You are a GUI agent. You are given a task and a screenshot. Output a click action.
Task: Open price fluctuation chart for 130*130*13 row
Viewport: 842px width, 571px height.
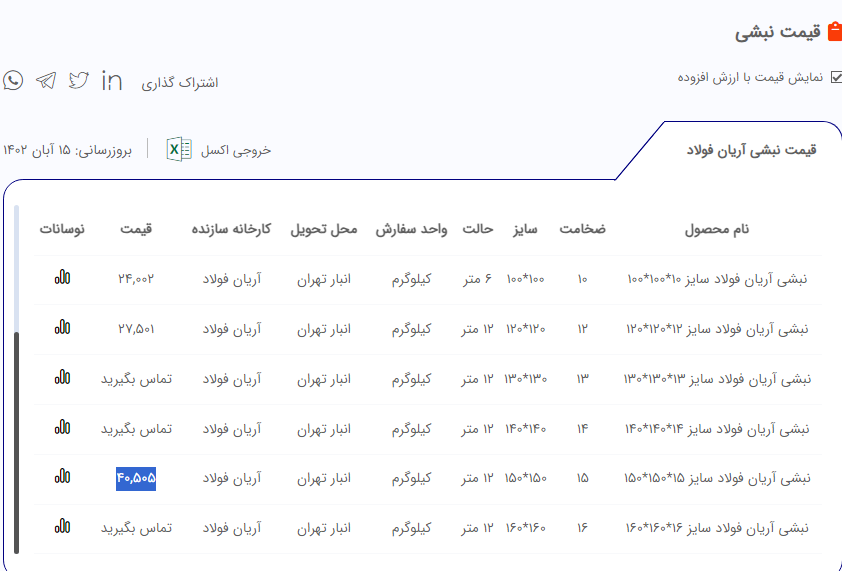63,377
